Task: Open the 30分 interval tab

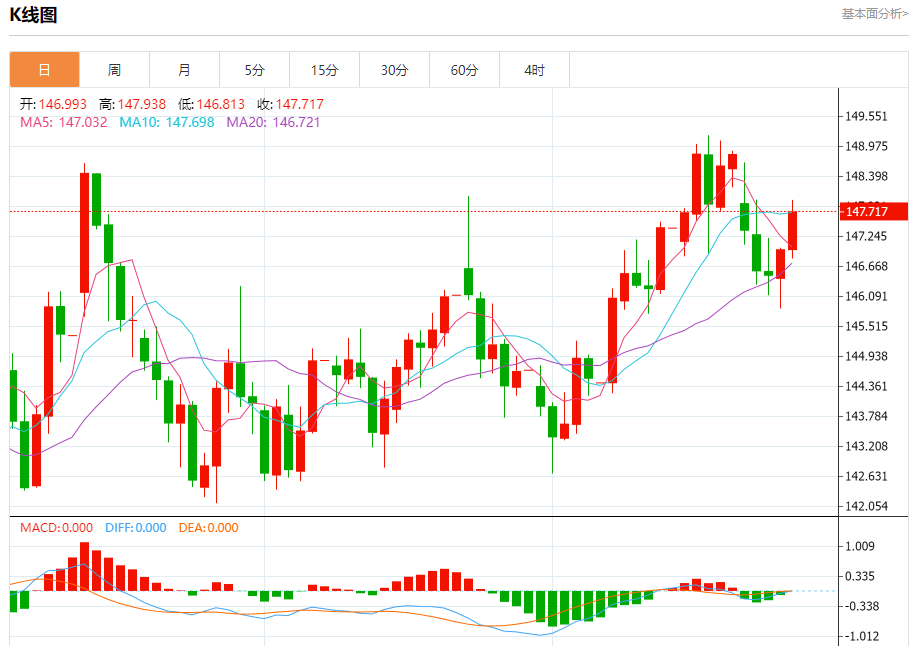Action: tap(394, 70)
